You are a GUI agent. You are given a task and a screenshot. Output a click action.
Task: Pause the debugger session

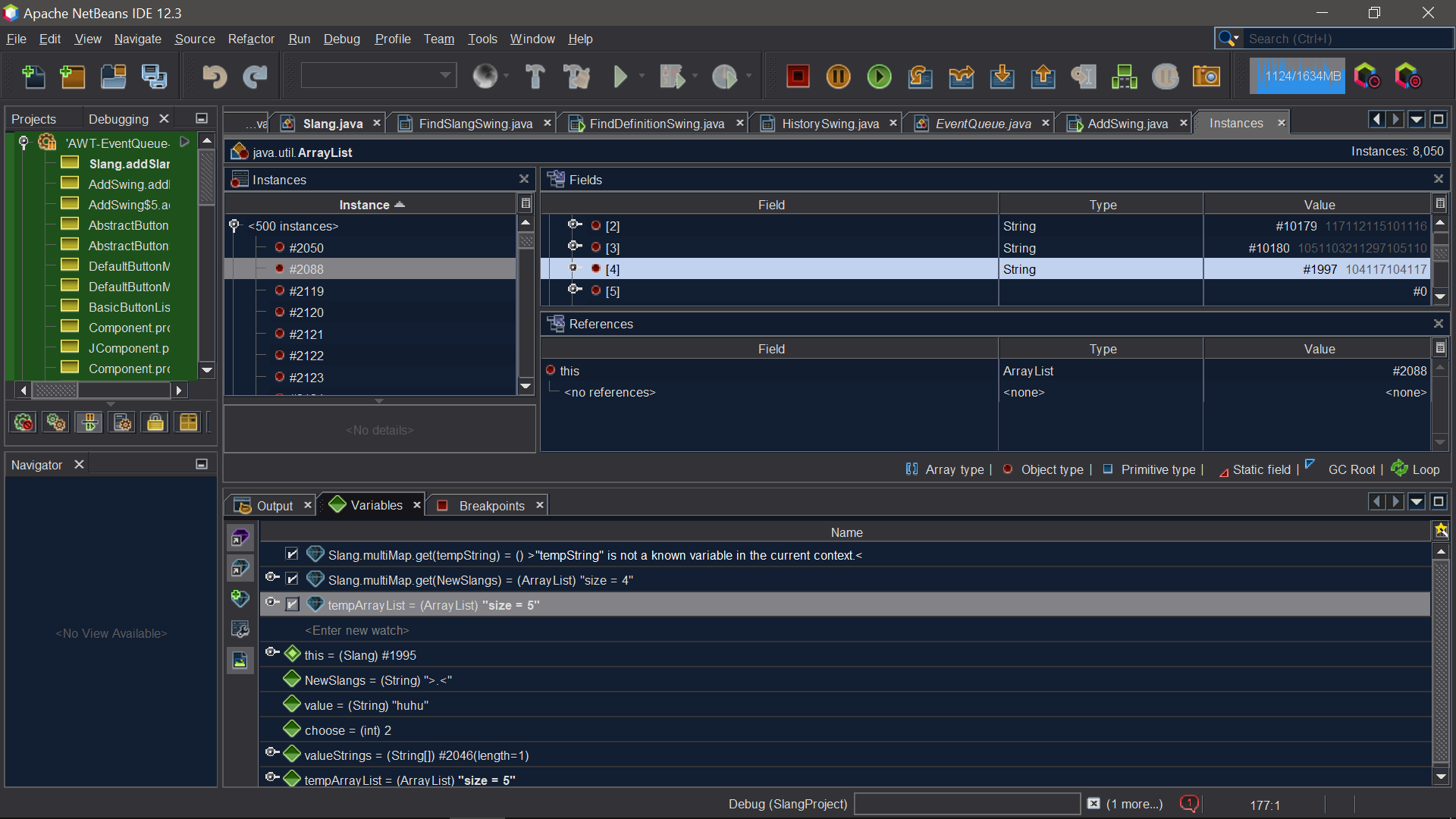839,77
